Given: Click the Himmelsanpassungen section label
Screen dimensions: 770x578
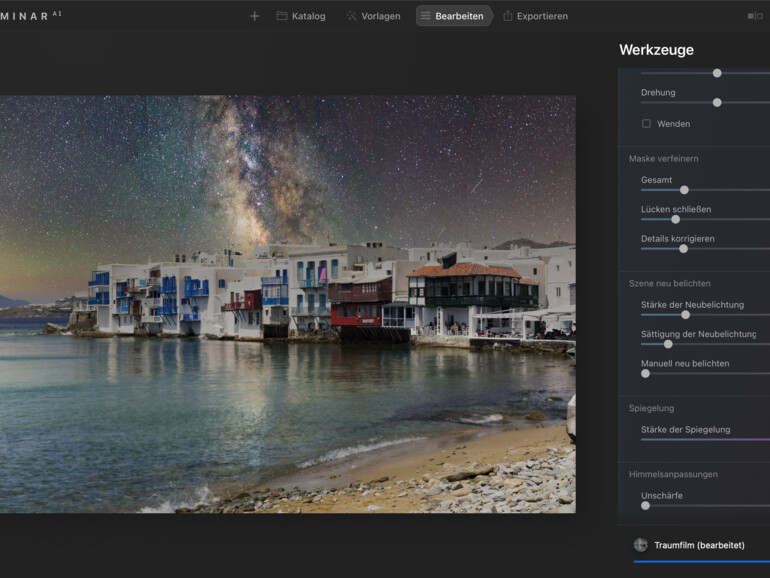Looking at the screenshot, I should [673, 474].
